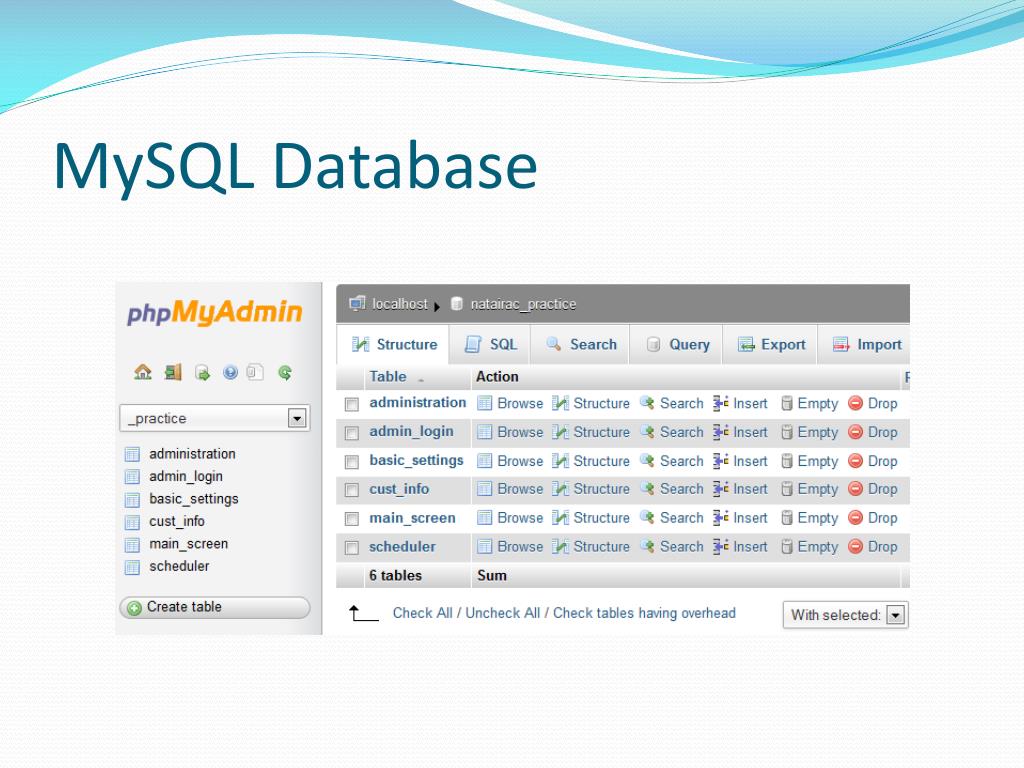Click the server icon beside localhost
Screen dimensions: 1024x768
pos(357,303)
